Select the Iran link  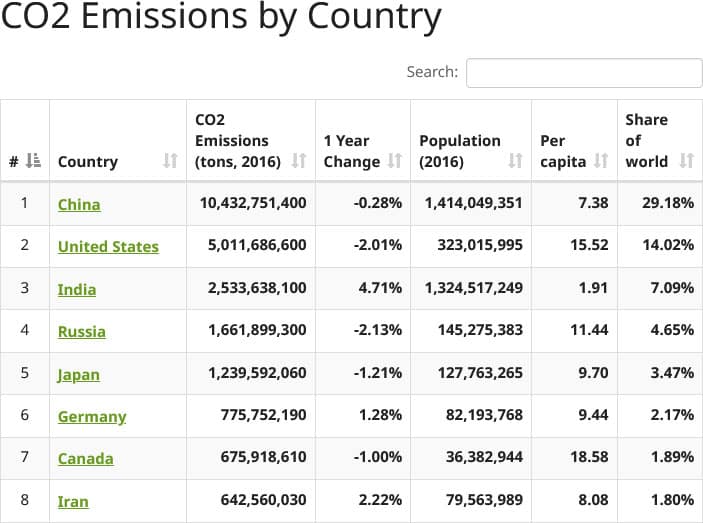click(x=73, y=500)
